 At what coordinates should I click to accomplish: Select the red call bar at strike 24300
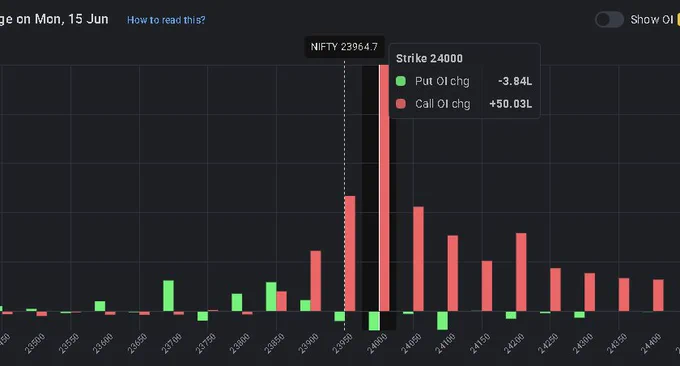(x=590, y=292)
